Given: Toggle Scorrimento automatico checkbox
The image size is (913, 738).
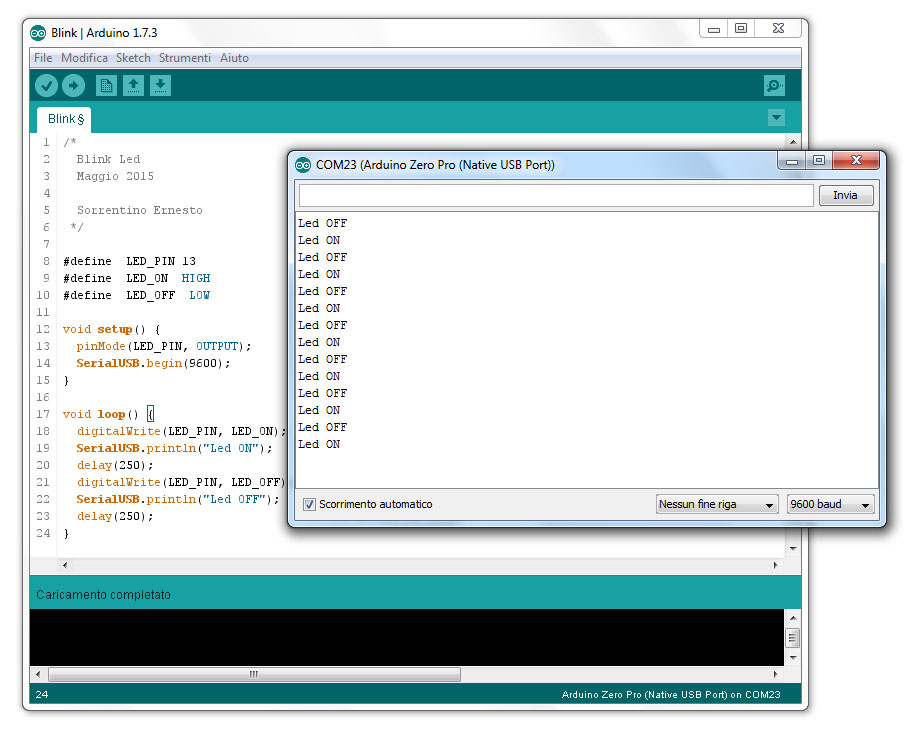Looking at the screenshot, I should click(309, 504).
